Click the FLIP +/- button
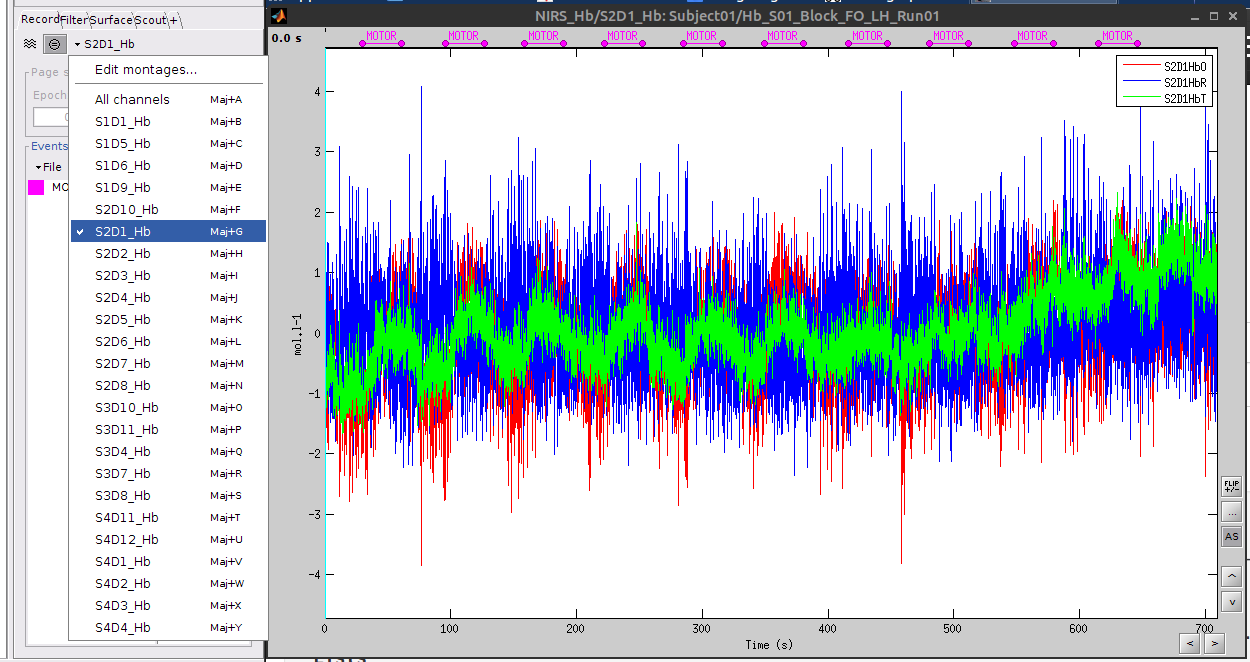This screenshot has height=662, width=1250. point(1232,487)
